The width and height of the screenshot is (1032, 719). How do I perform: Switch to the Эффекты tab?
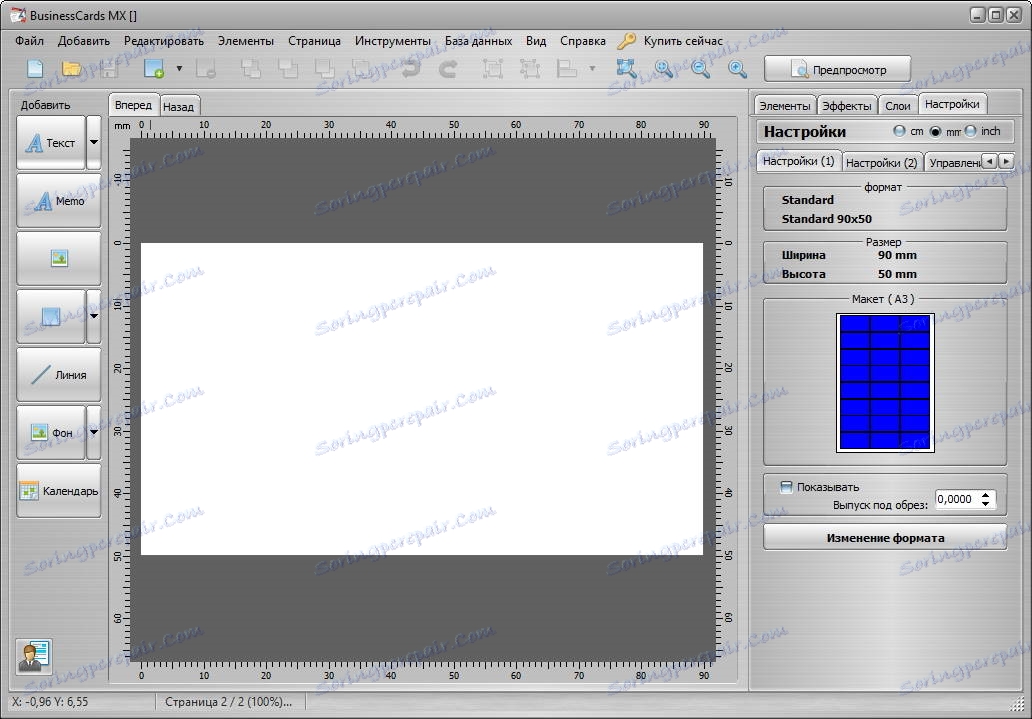846,105
